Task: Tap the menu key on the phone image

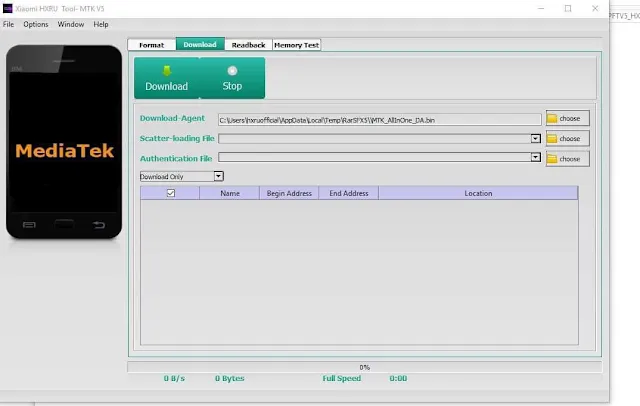Action: coord(29,224)
